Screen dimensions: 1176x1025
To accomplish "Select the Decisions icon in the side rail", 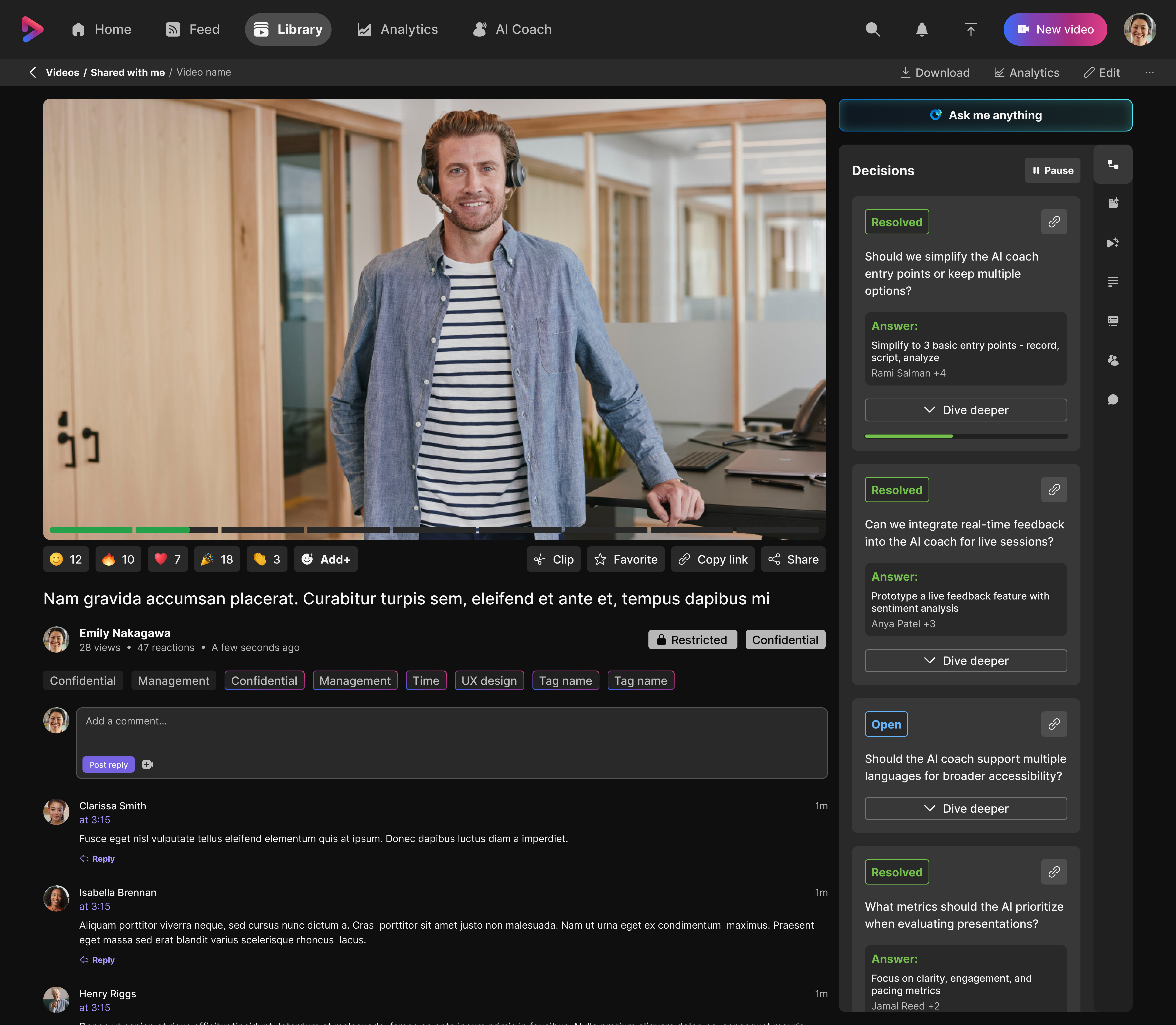I will coord(1113,164).
